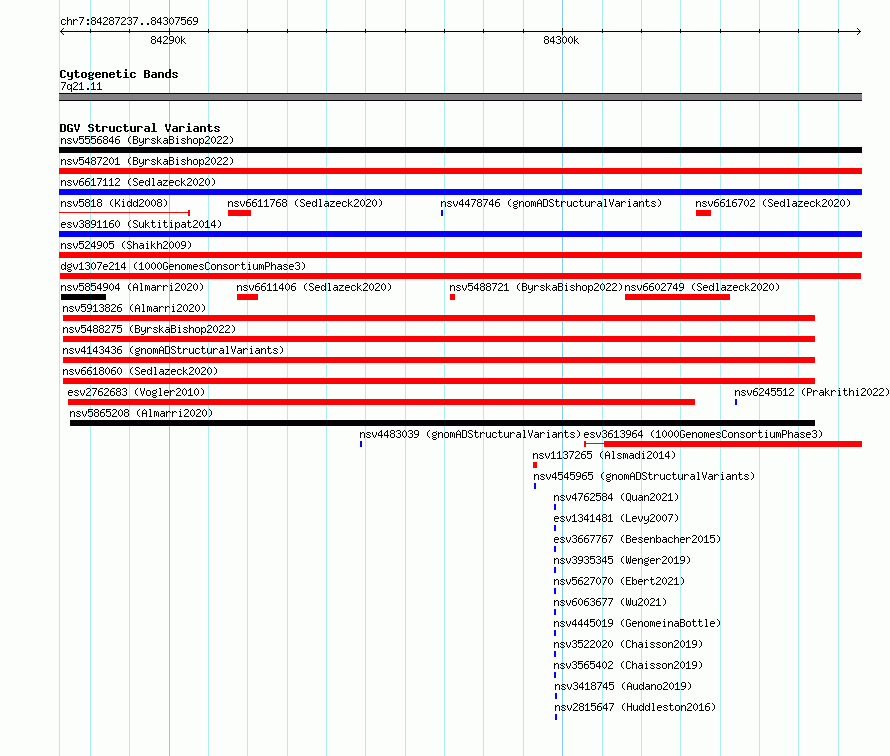Click the blue bar below esv3891160
Screen dimensions: 890x756
pyautogui.click(x=460, y=234)
